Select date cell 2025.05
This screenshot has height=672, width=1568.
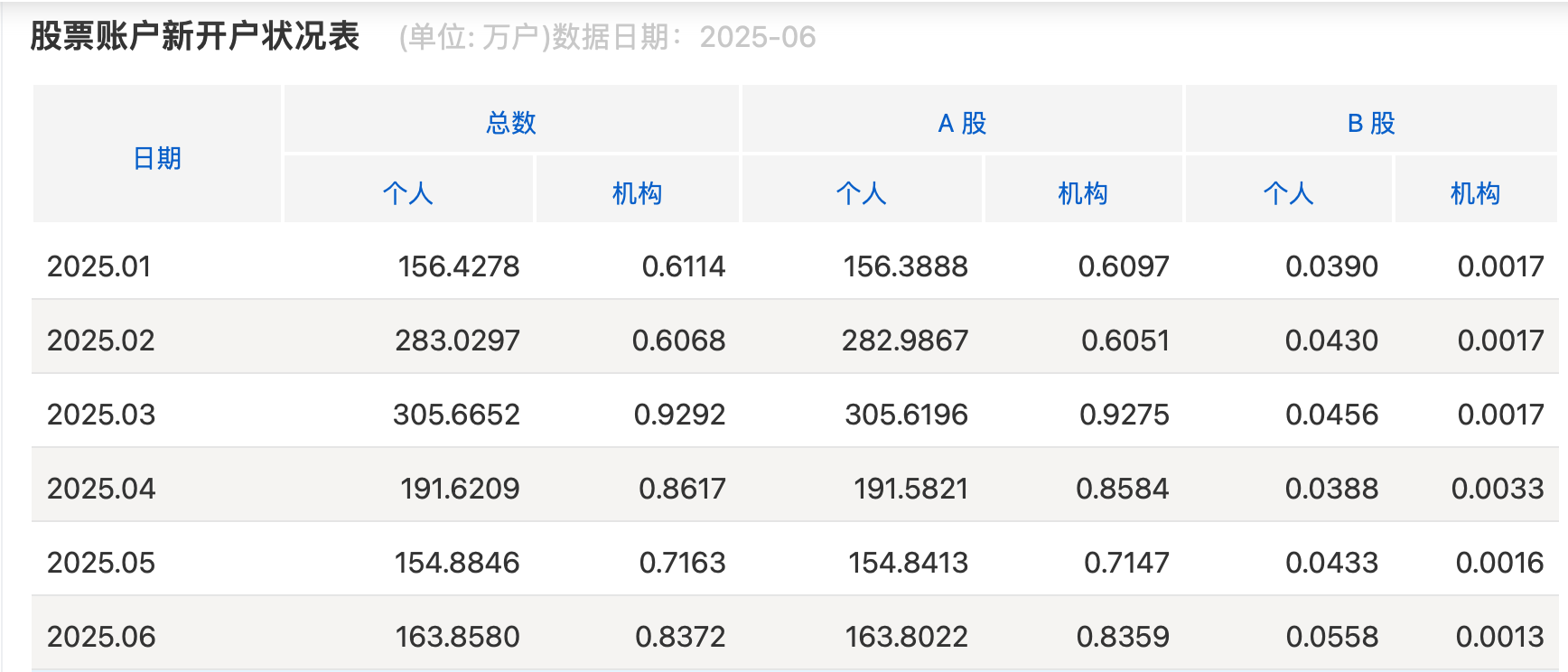[x=101, y=563]
